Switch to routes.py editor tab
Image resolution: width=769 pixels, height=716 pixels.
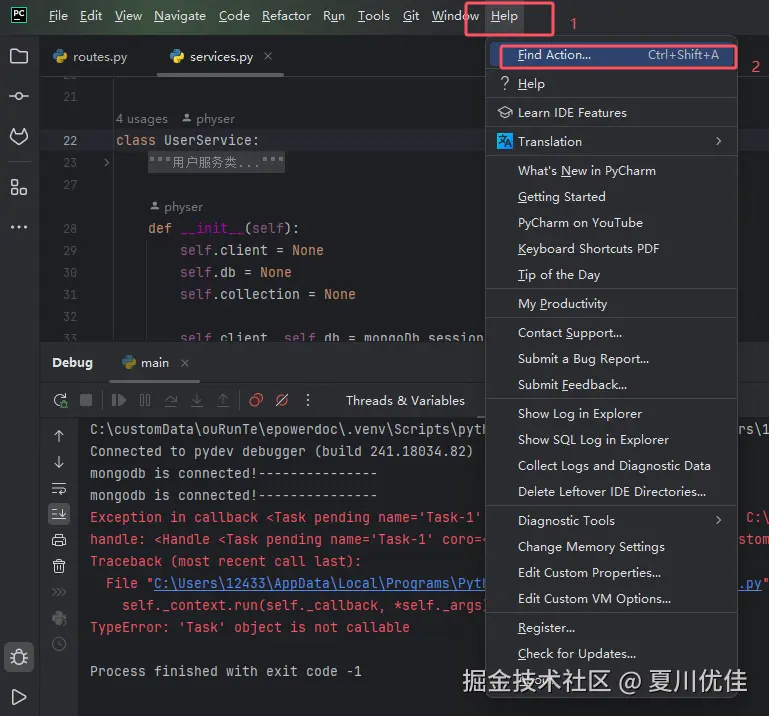(90, 57)
